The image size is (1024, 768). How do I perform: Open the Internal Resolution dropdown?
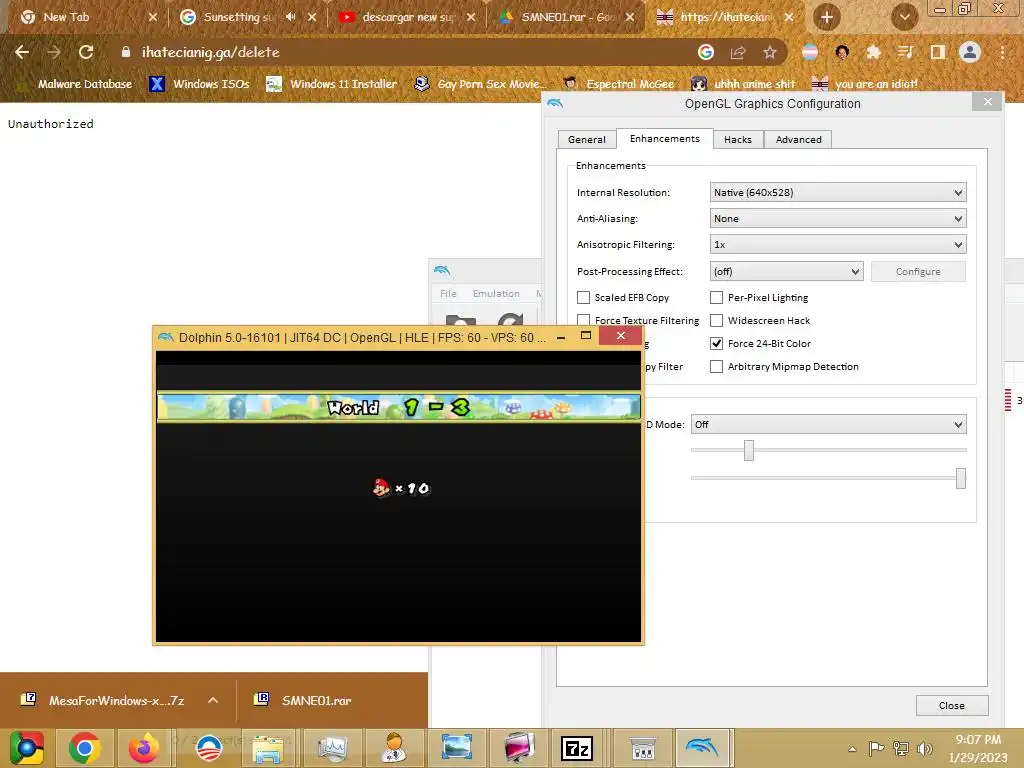tap(838, 193)
